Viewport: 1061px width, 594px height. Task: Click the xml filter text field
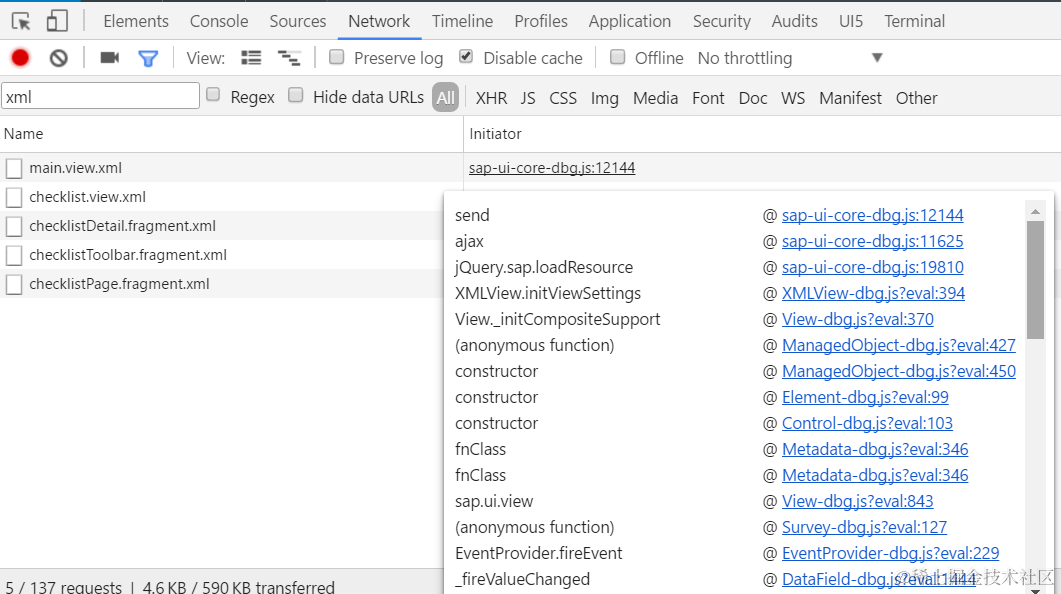(x=100, y=96)
